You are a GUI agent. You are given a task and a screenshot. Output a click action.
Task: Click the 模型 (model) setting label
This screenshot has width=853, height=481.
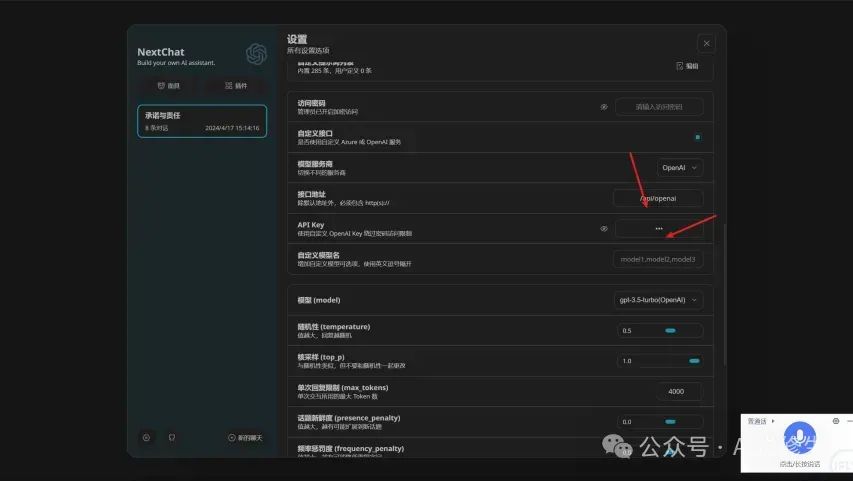pos(319,300)
